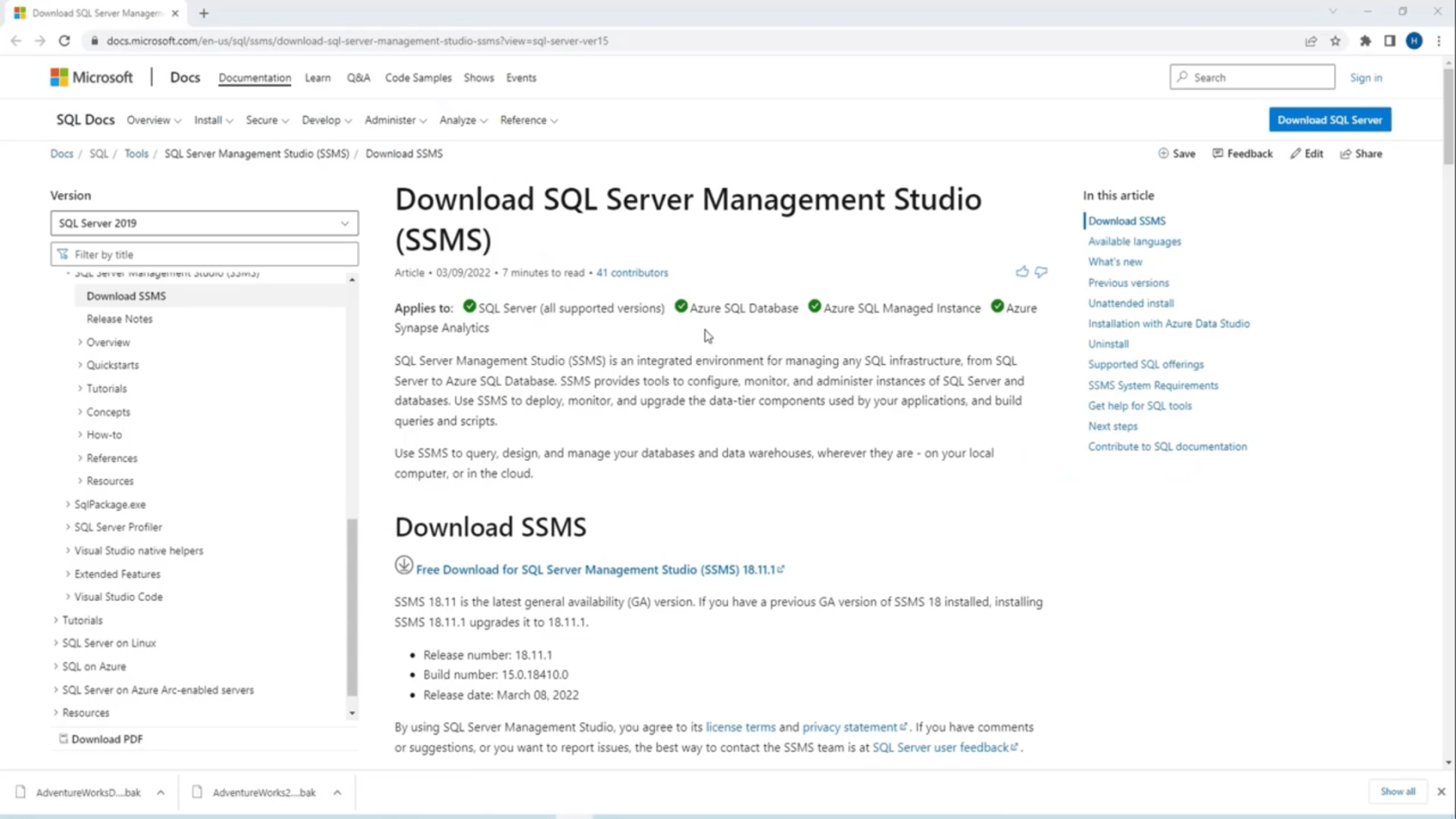Bookmark this page with star icon

tap(1336, 41)
